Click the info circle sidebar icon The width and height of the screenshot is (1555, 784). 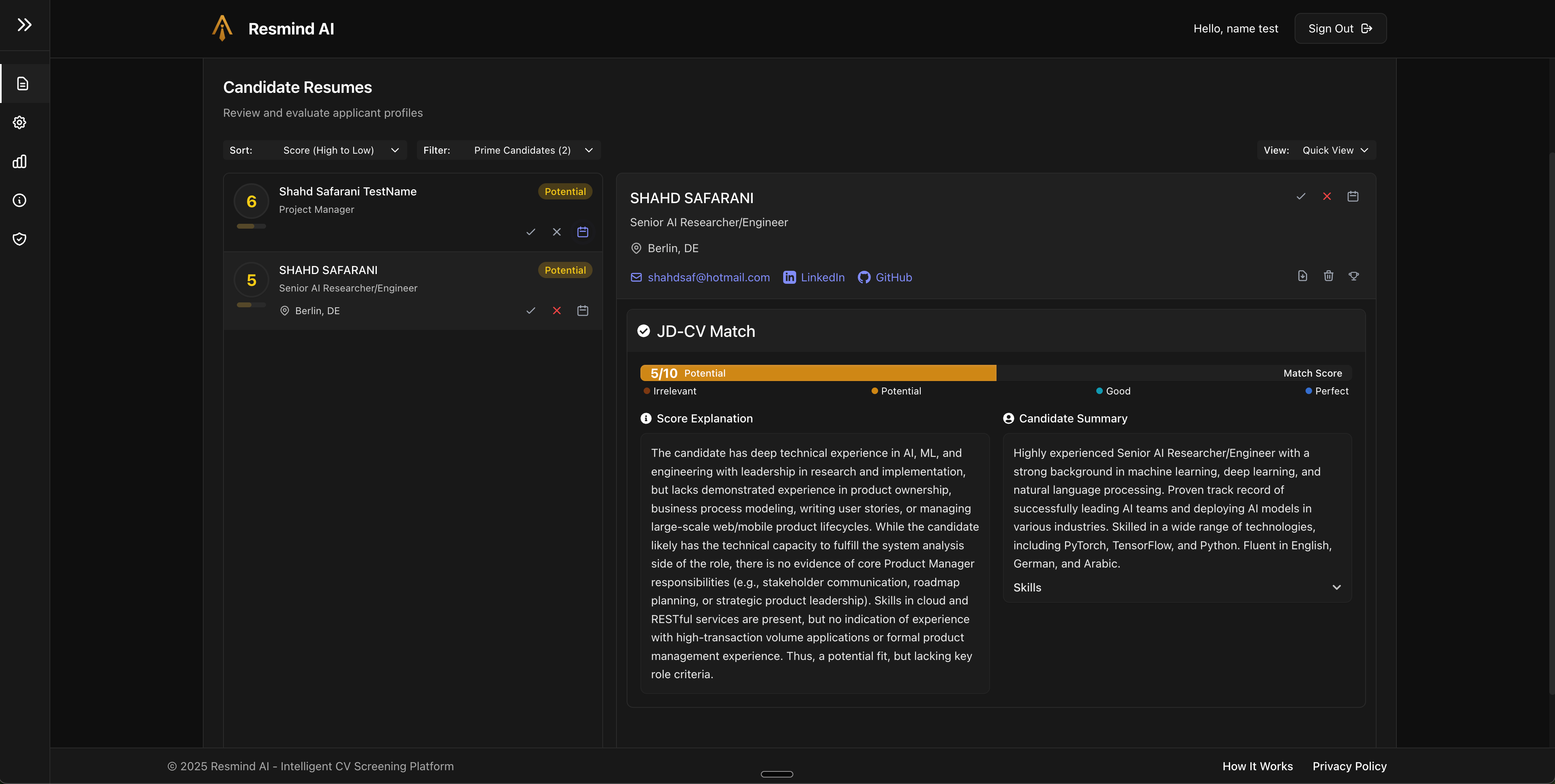point(20,200)
